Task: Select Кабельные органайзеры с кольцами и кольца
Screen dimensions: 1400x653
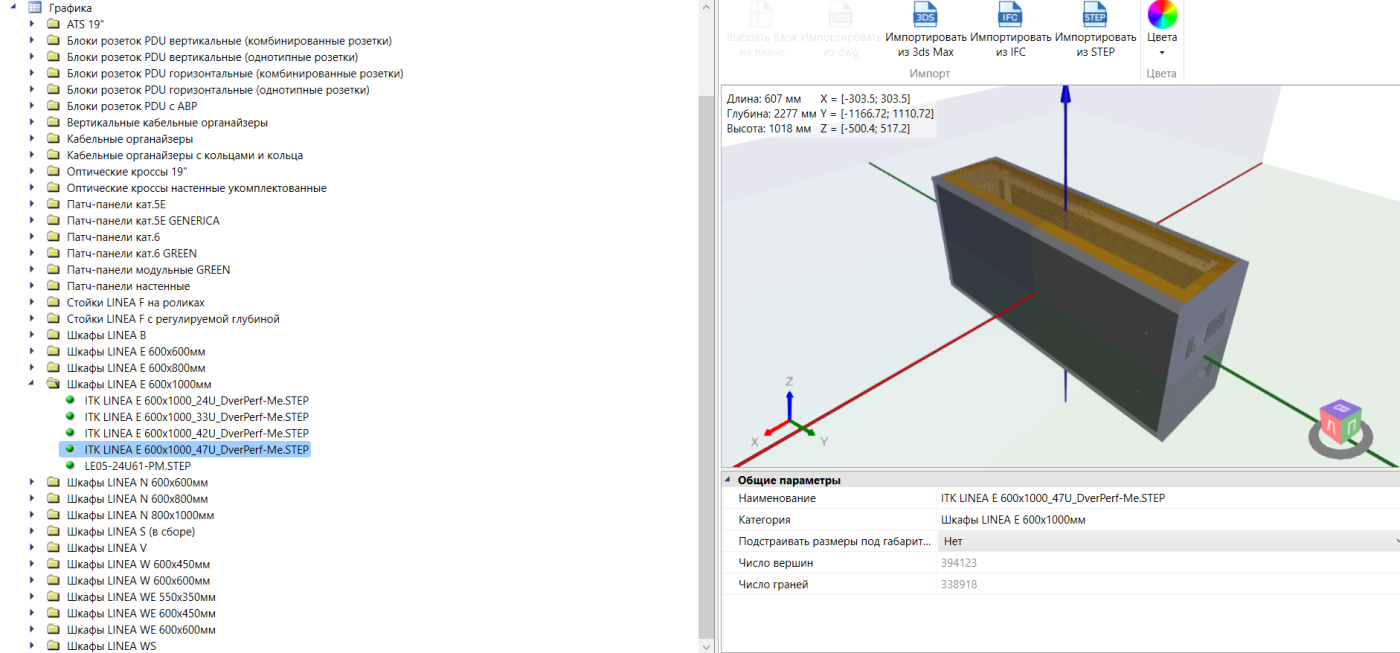Action: pos(185,155)
